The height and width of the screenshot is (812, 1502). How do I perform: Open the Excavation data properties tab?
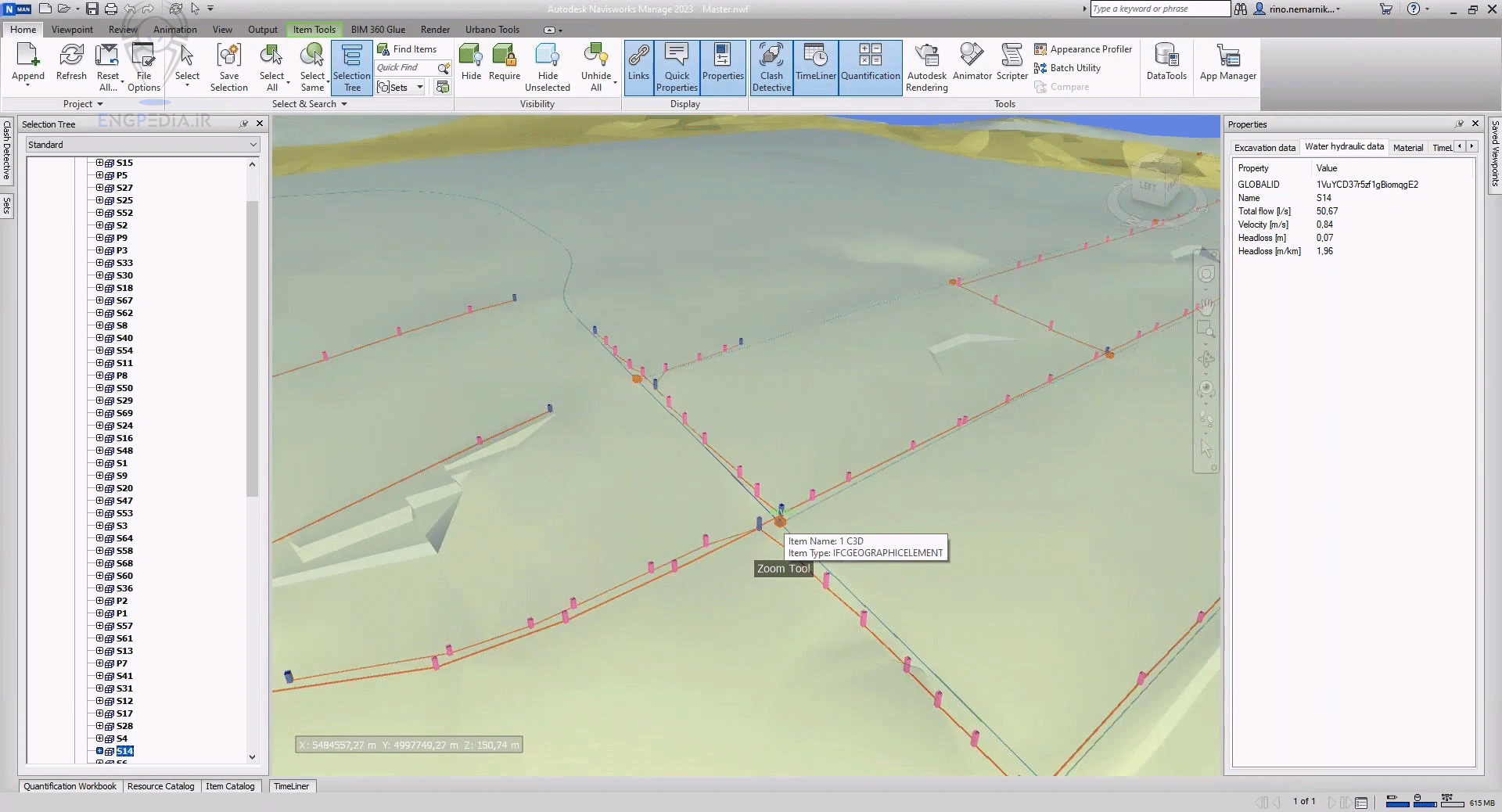(x=1264, y=147)
